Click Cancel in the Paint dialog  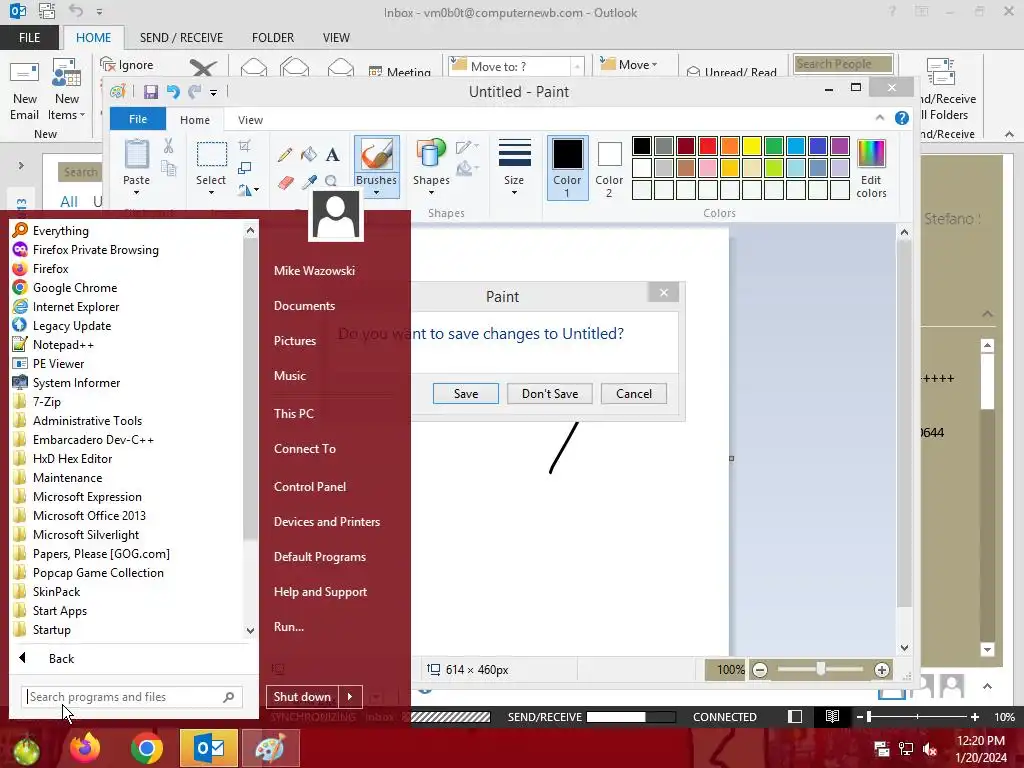click(x=633, y=394)
